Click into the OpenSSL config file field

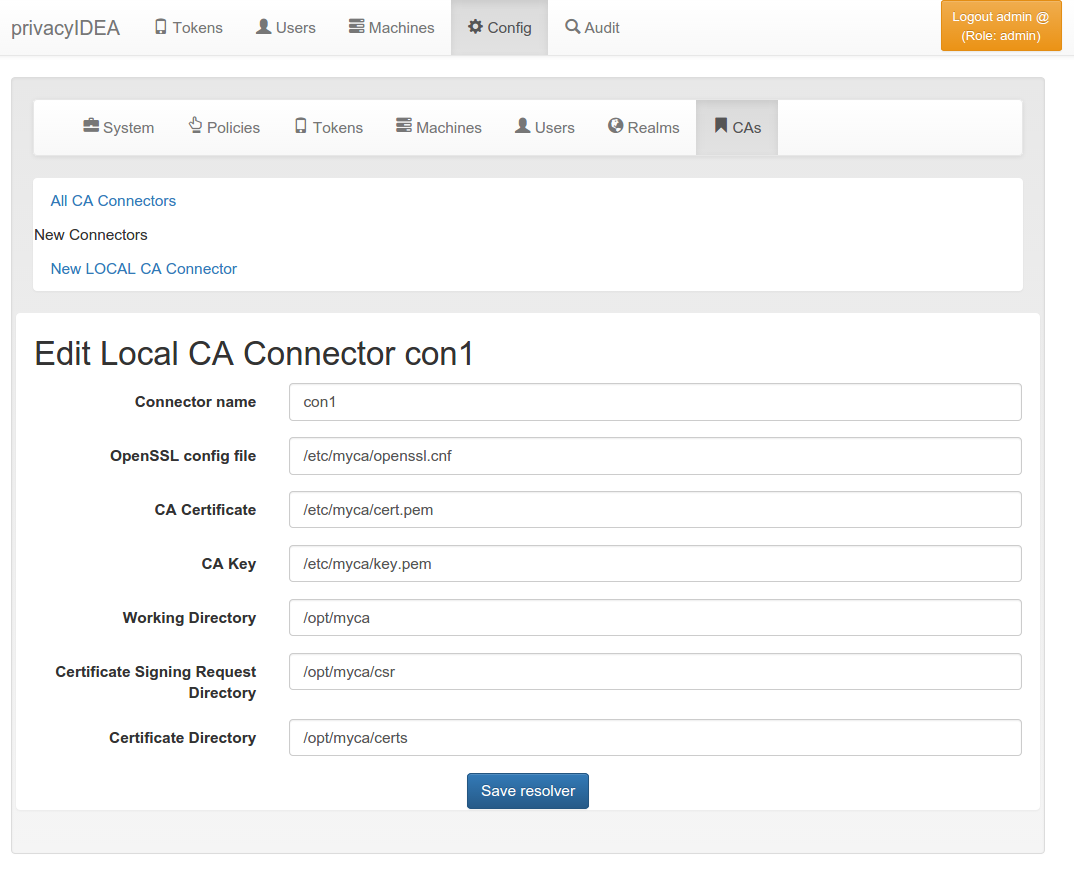(x=655, y=456)
